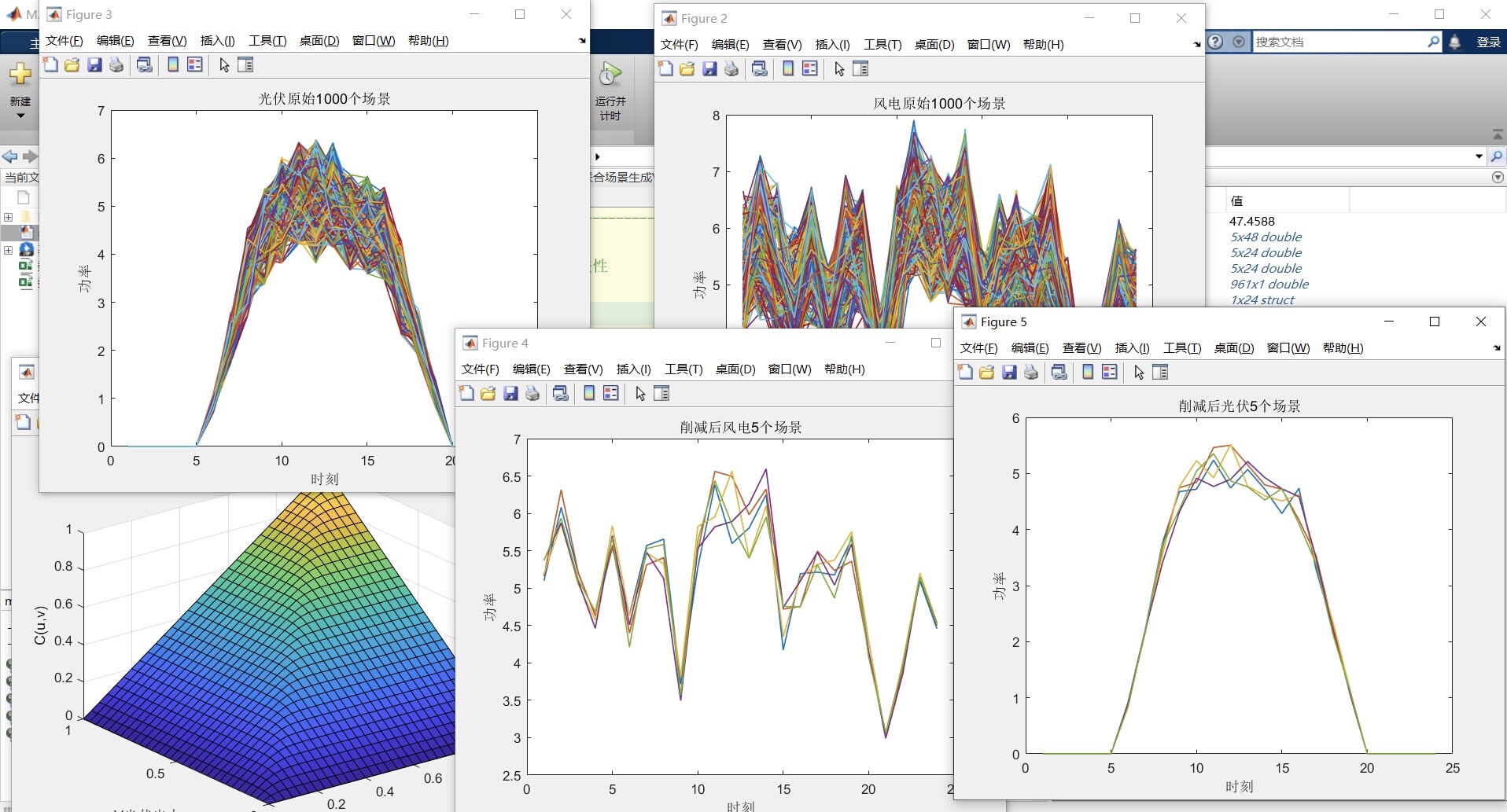Click New Figure icon in Figure 2 toolbar
1507x812 pixels.
point(665,69)
